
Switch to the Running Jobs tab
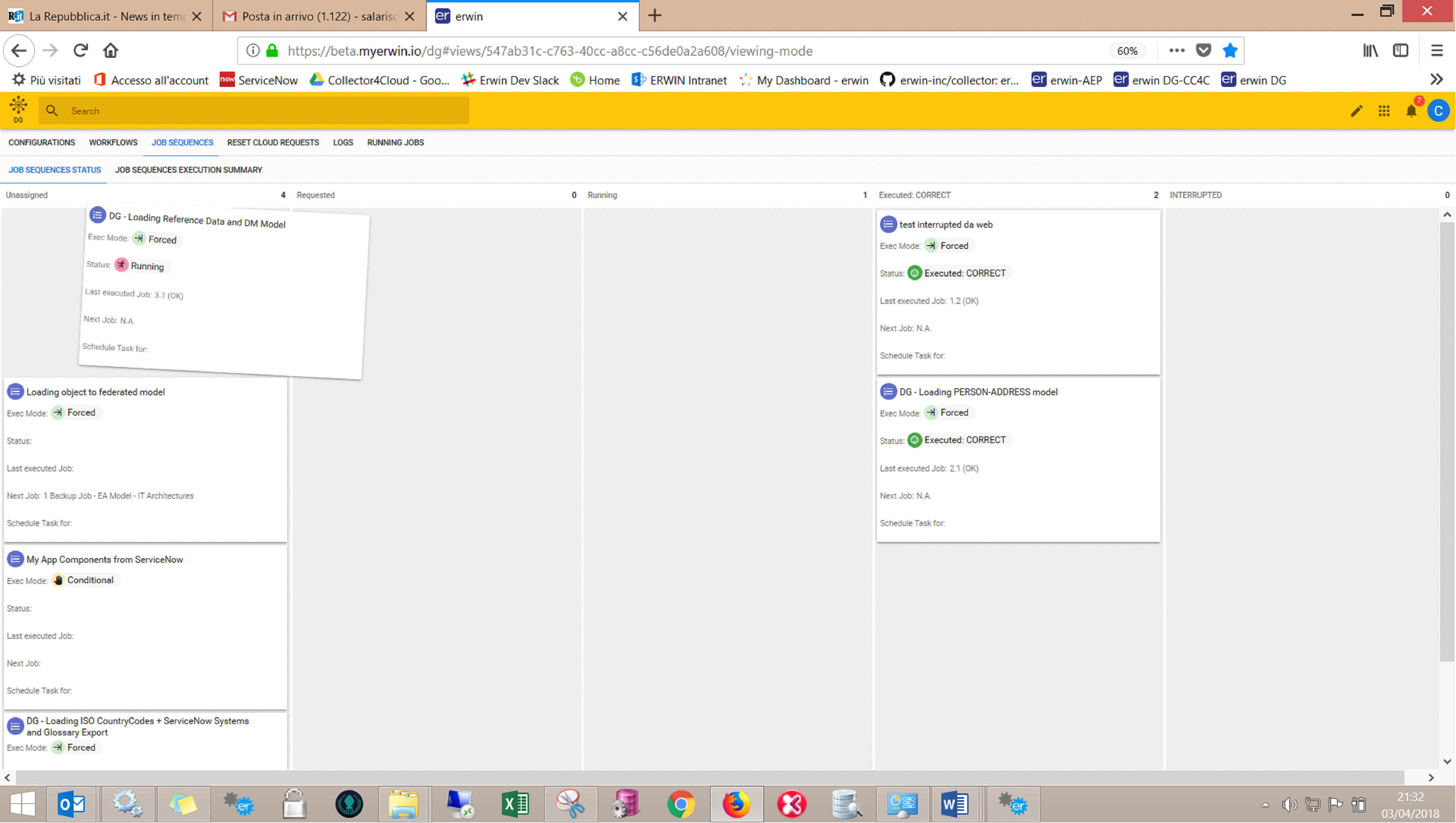[x=395, y=143]
